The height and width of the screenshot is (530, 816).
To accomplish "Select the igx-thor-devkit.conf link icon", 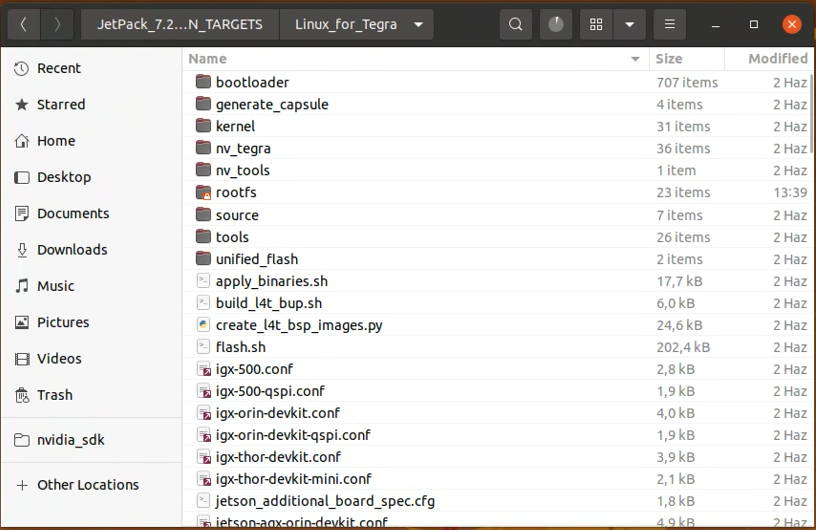I will pyautogui.click(x=203, y=457).
